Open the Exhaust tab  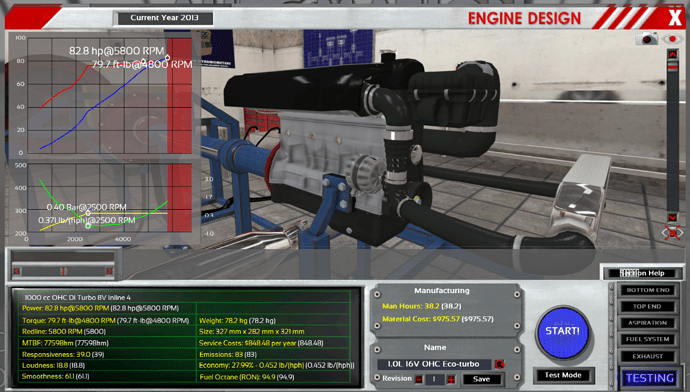click(648, 356)
